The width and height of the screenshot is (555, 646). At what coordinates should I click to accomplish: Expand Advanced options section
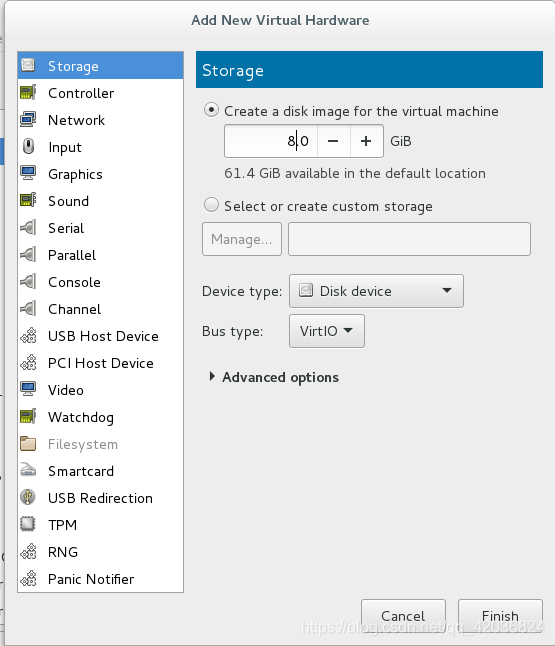tap(274, 377)
